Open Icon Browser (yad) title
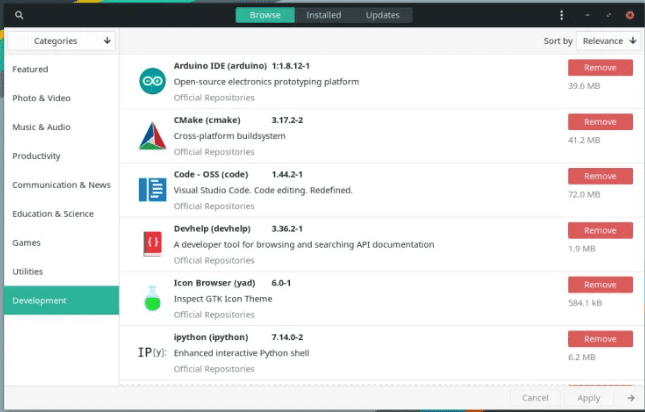This screenshot has height=412, width=645. 214,283
